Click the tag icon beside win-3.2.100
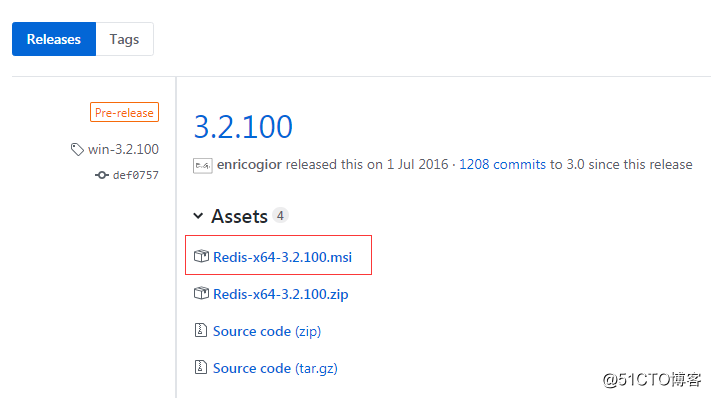 pyautogui.click(x=77, y=149)
